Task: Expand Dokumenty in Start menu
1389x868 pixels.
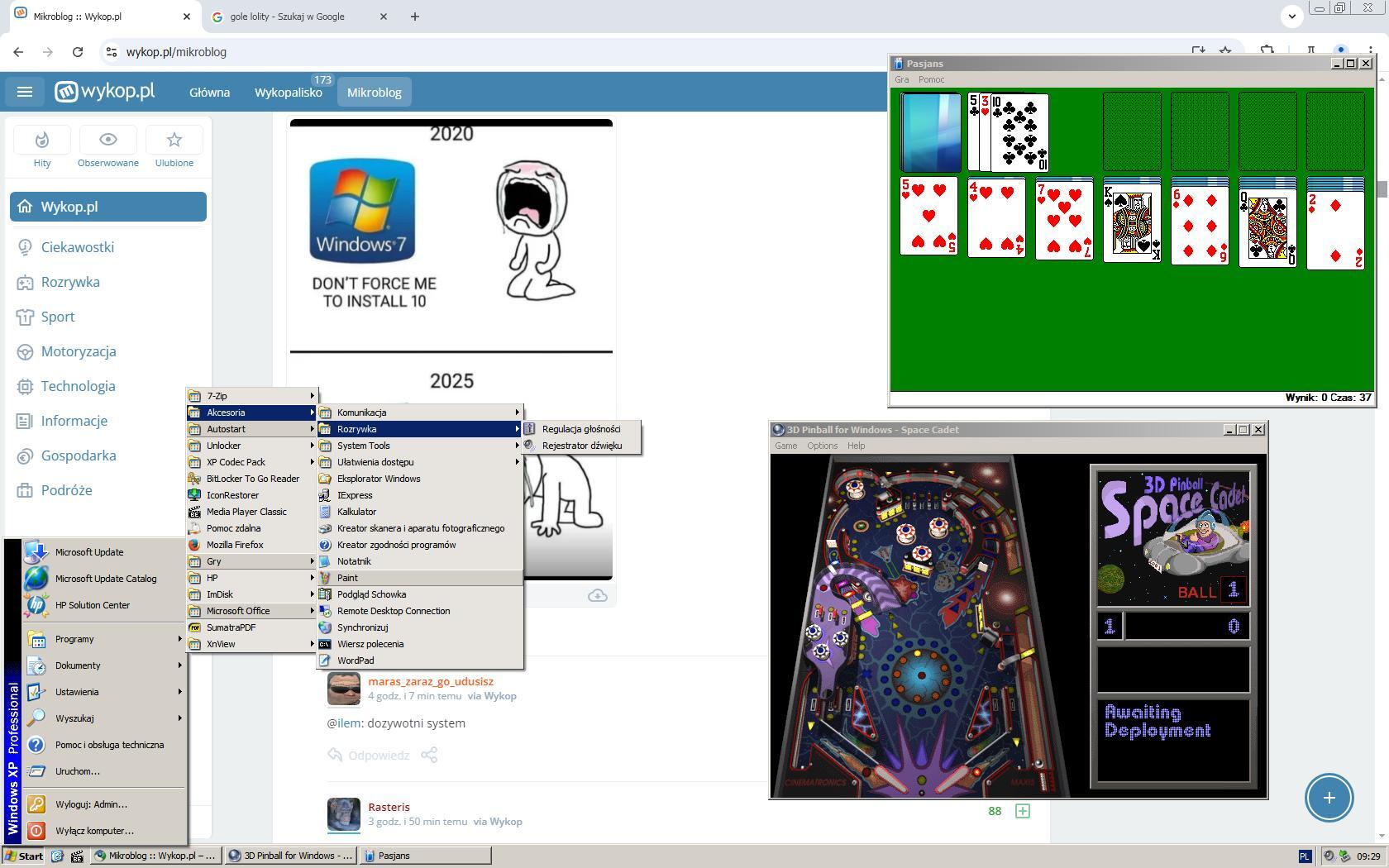Action: tap(103, 665)
